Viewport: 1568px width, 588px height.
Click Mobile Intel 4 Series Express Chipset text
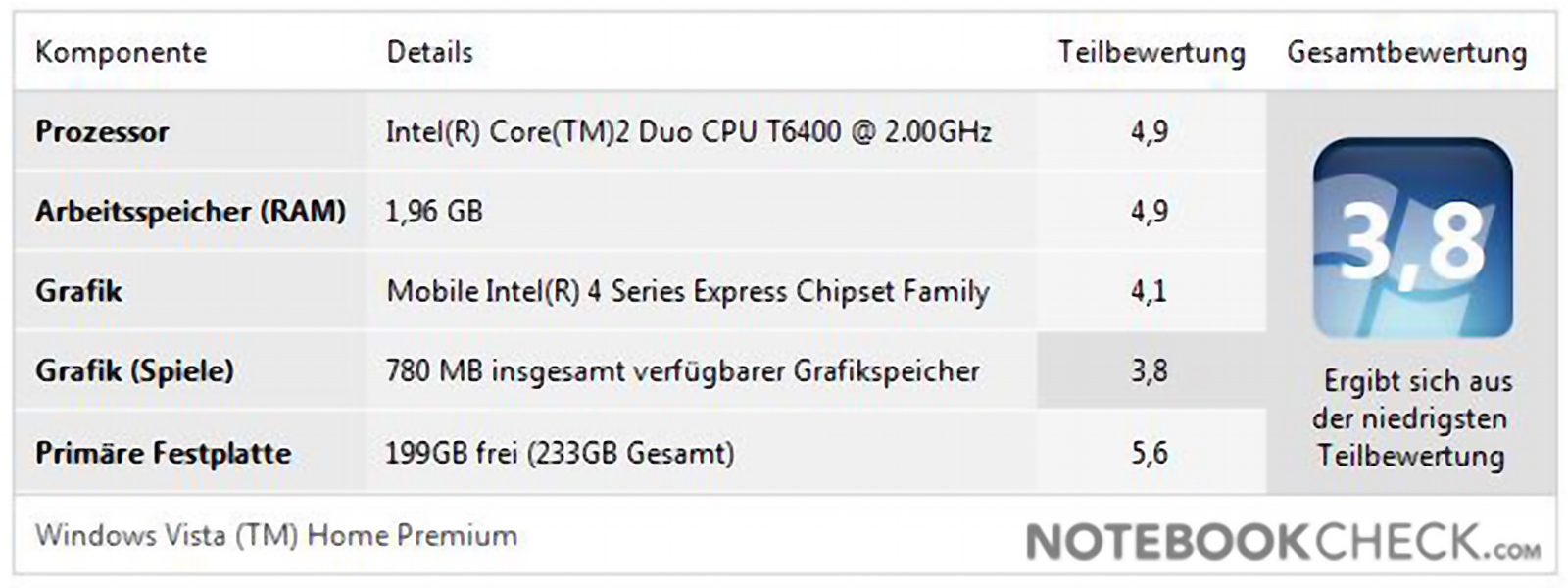[688, 291]
